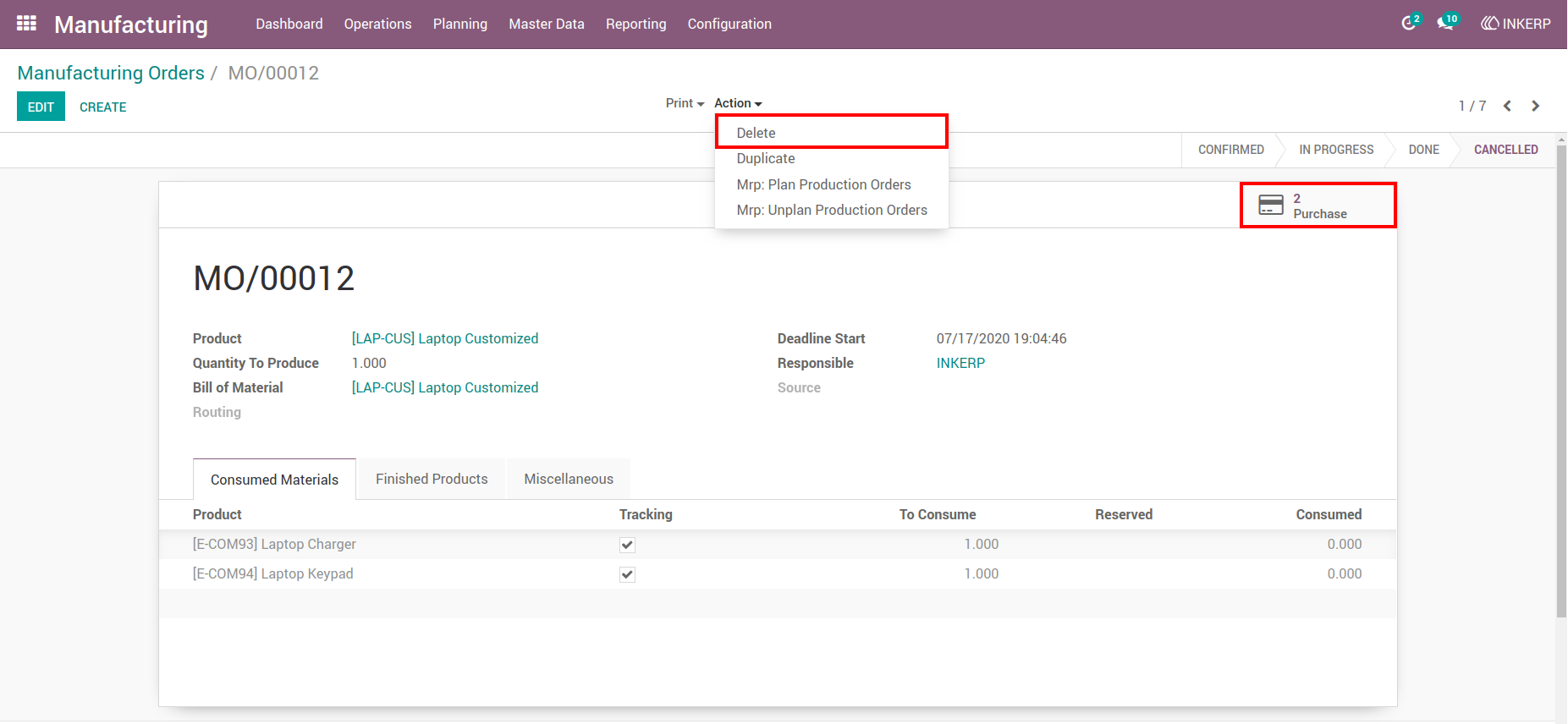
Task: Toggle tracking checkbox for Laptop Charger
Action: point(627,545)
